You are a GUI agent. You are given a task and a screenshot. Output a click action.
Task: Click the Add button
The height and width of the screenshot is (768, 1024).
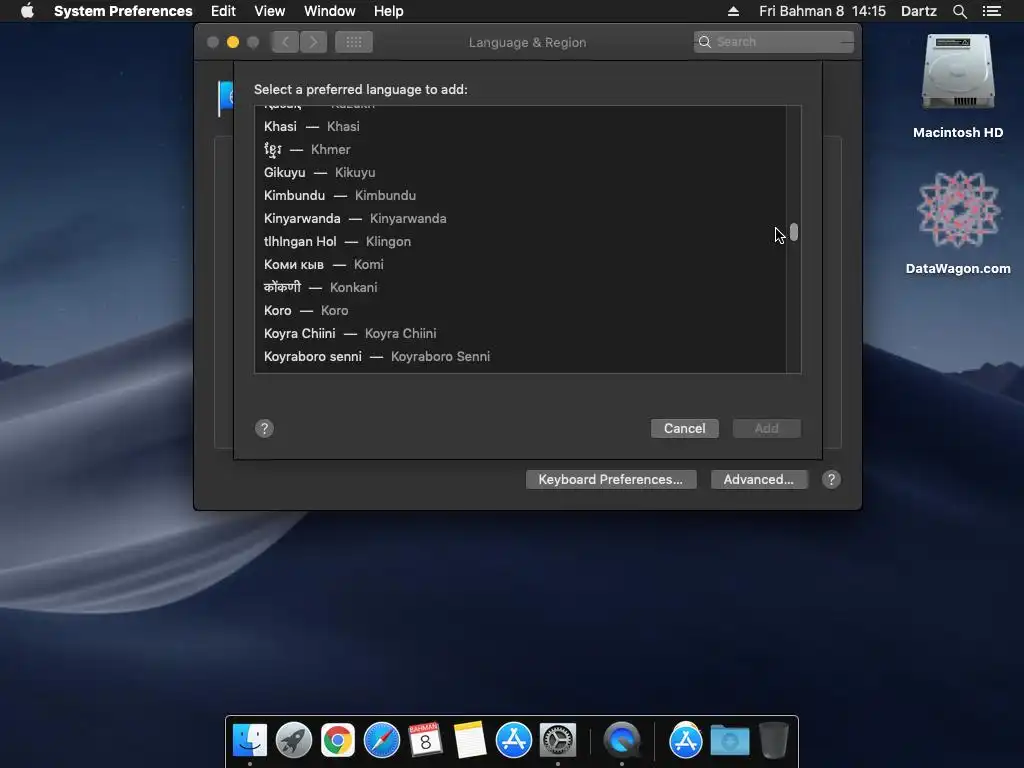click(767, 428)
